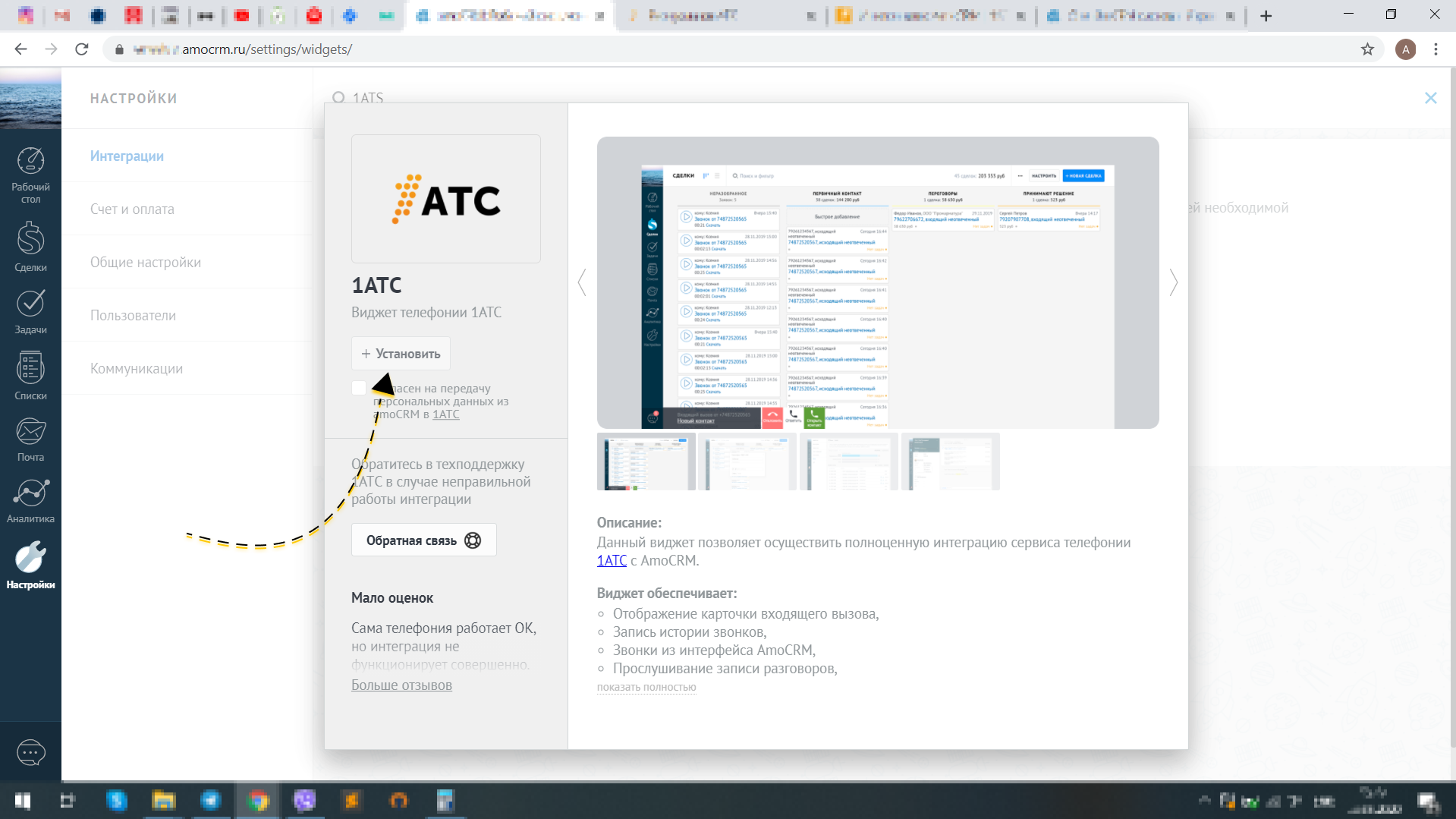Viewport: 1456px width, 819px height.
Task: Select Пользователи settings menu item
Action: (133, 315)
